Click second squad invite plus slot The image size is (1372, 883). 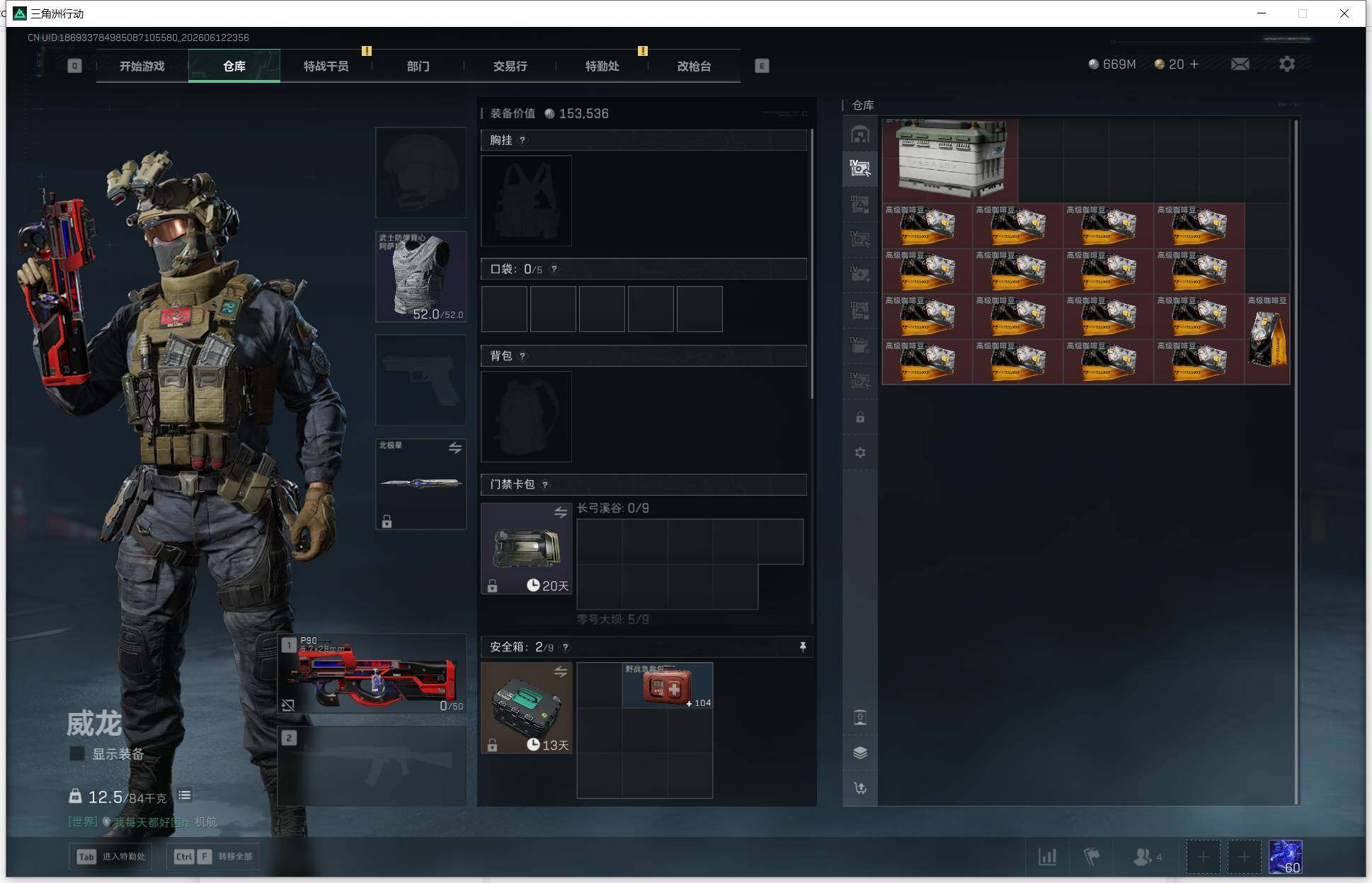point(1244,857)
